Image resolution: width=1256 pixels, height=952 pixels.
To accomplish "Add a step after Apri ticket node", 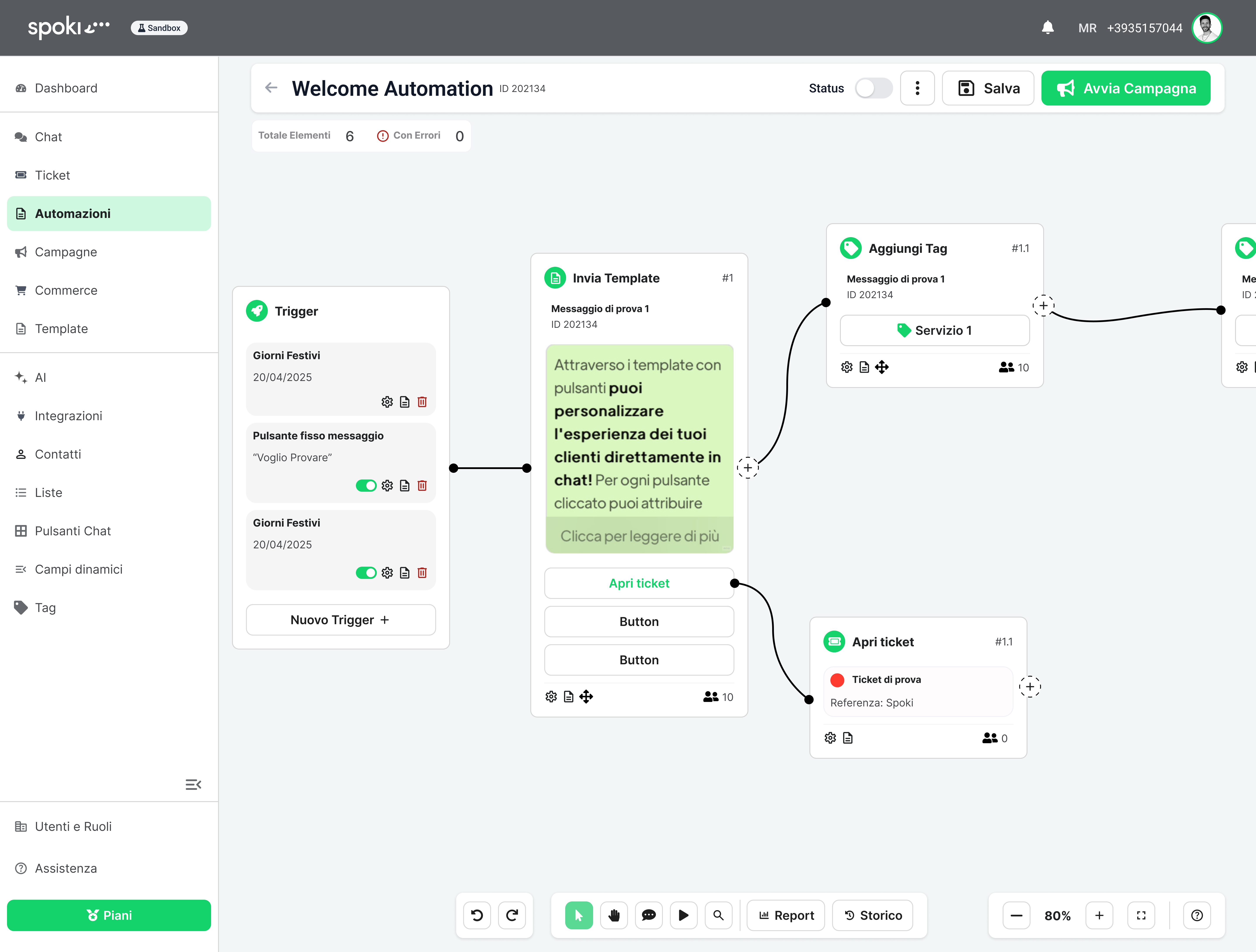I will click(1030, 687).
